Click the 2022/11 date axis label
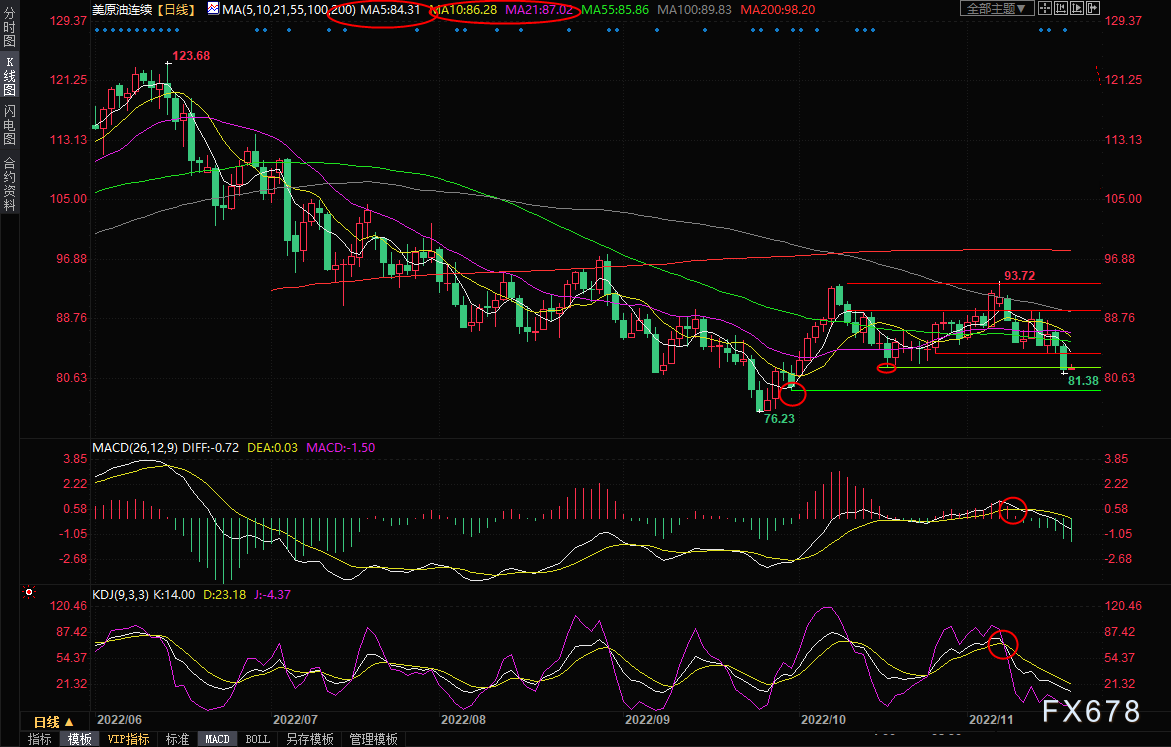 [991, 719]
